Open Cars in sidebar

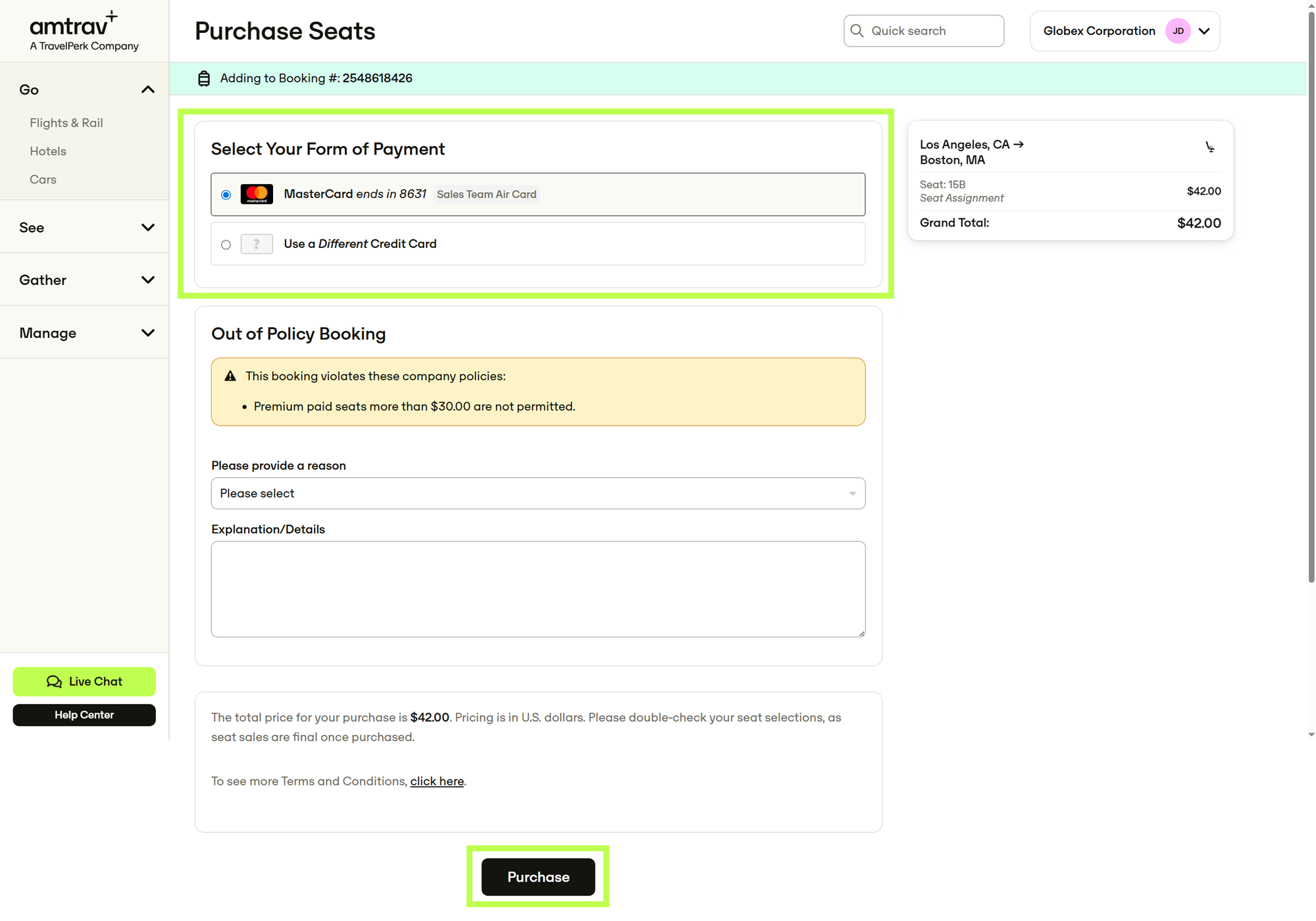[x=43, y=180]
